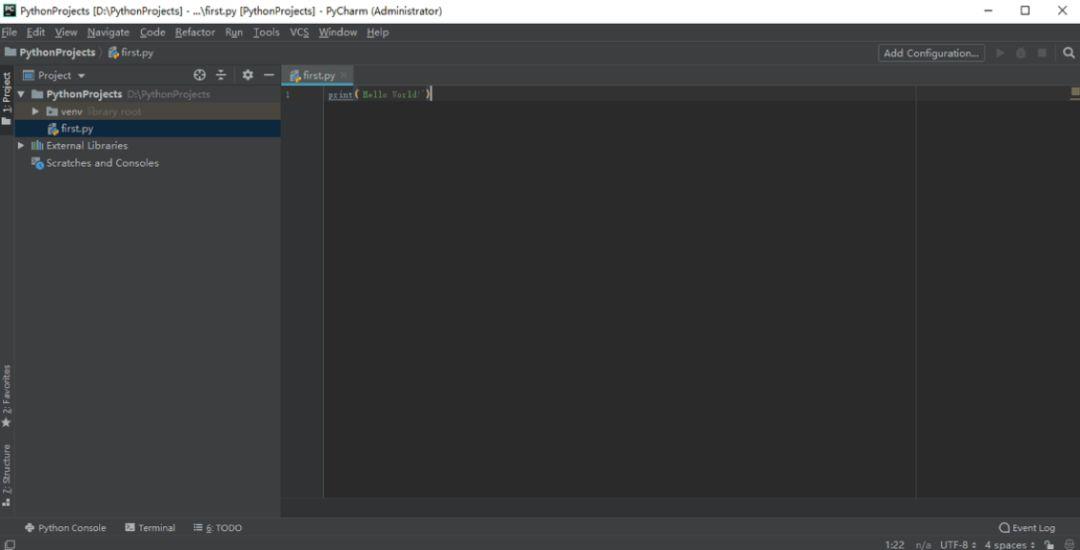Select Scratches and Consoles in tree

tap(103, 163)
